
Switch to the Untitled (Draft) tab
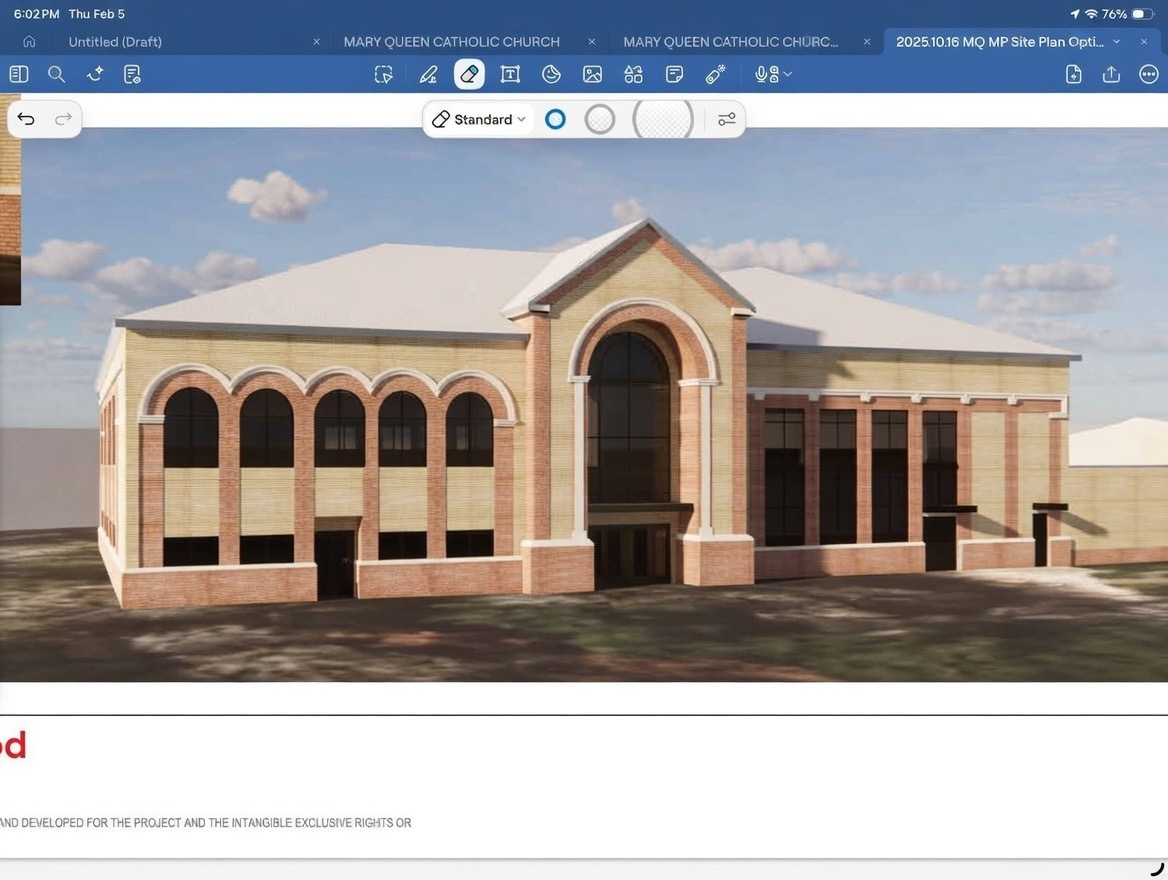click(115, 42)
